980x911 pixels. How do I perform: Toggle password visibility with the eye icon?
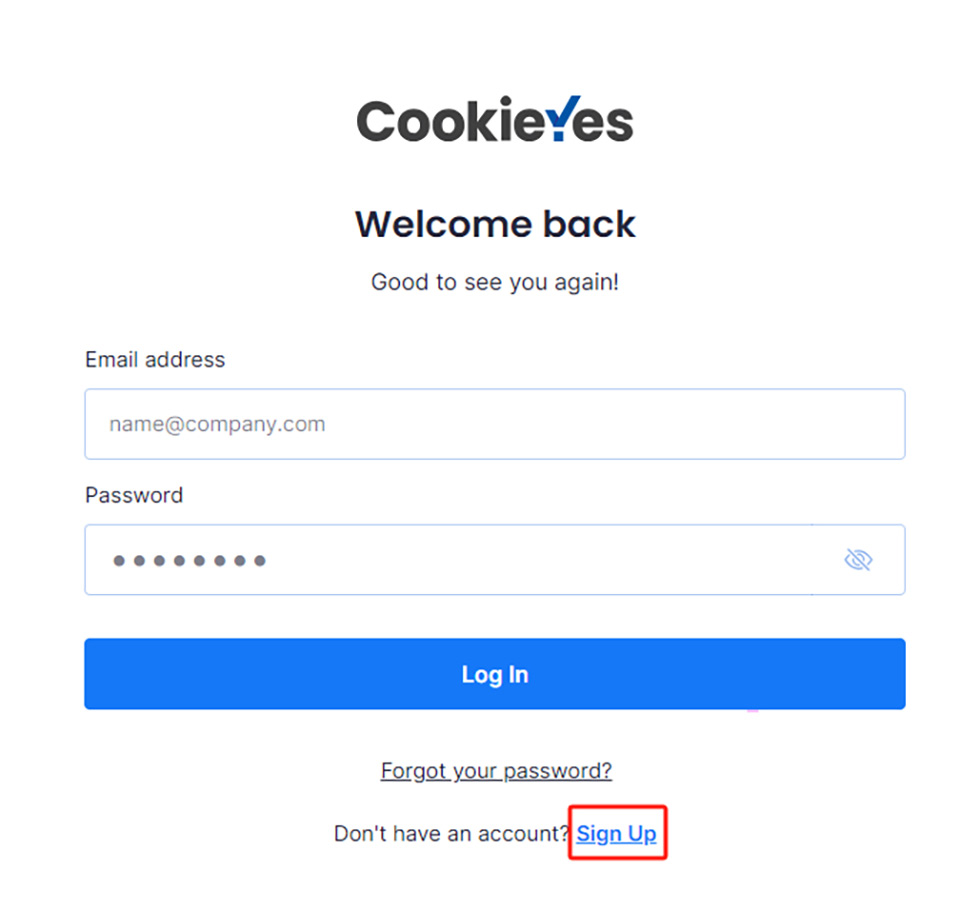click(x=857, y=560)
